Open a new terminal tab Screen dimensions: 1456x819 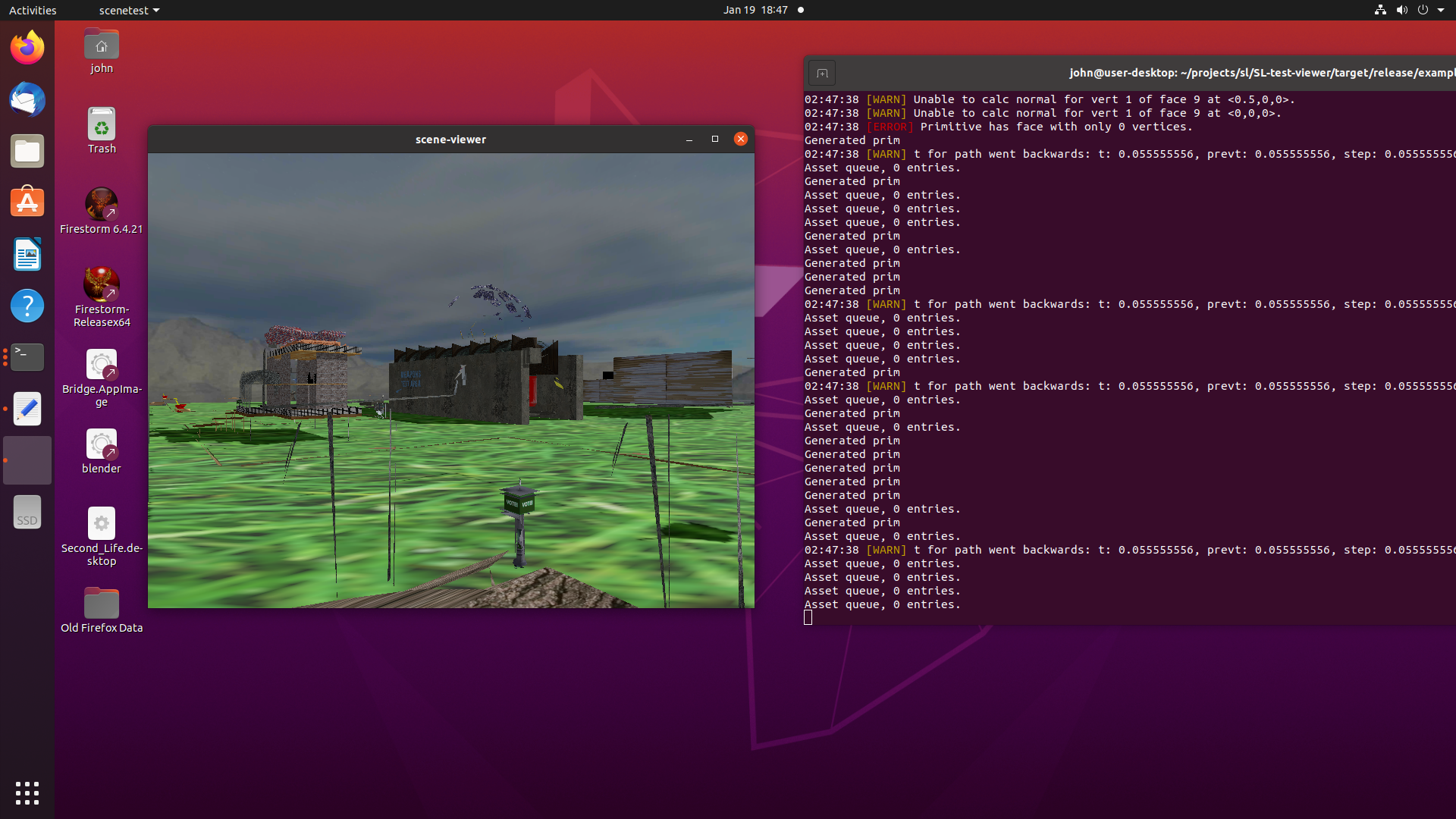pyautogui.click(x=823, y=73)
